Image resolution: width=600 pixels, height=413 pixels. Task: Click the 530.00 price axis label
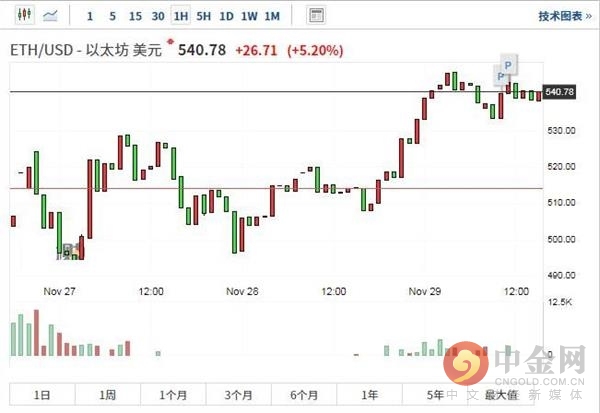coord(561,131)
